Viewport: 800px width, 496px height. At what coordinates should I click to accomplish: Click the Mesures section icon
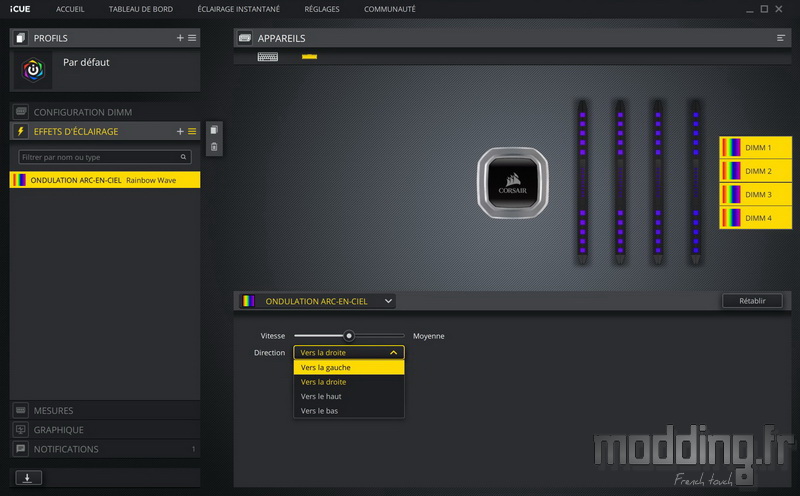point(21,410)
